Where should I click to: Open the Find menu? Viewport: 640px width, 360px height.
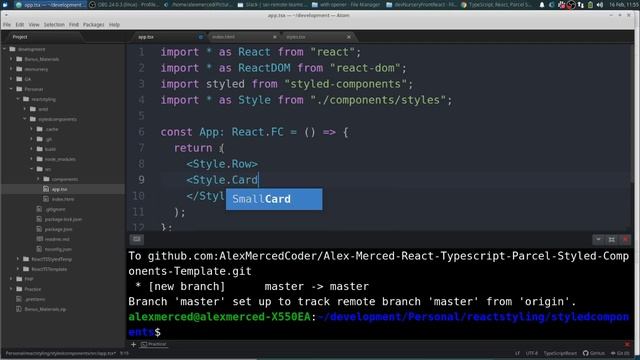(74, 24)
